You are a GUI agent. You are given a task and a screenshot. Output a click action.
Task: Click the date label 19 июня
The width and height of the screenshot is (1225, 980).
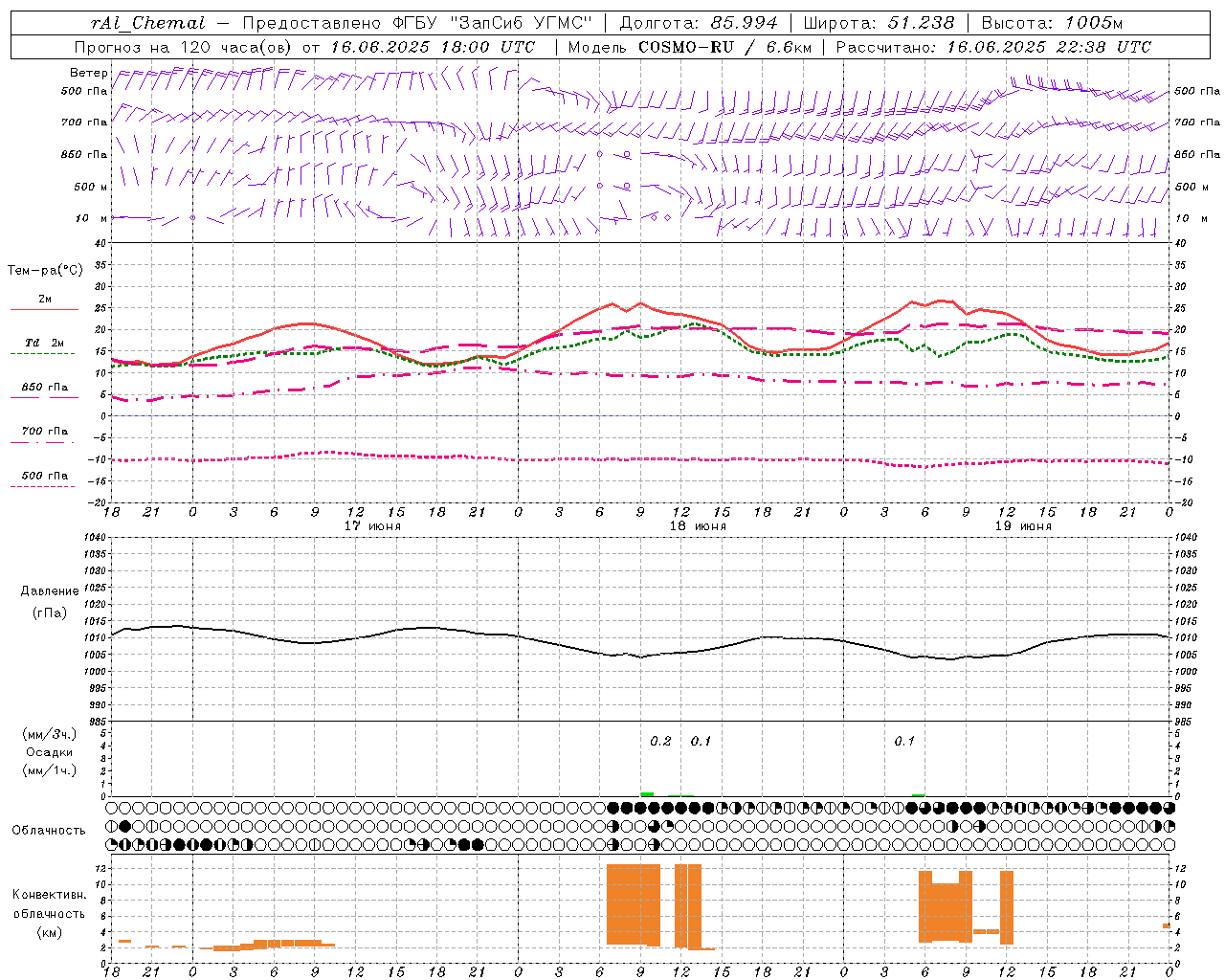pos(1023,526)
